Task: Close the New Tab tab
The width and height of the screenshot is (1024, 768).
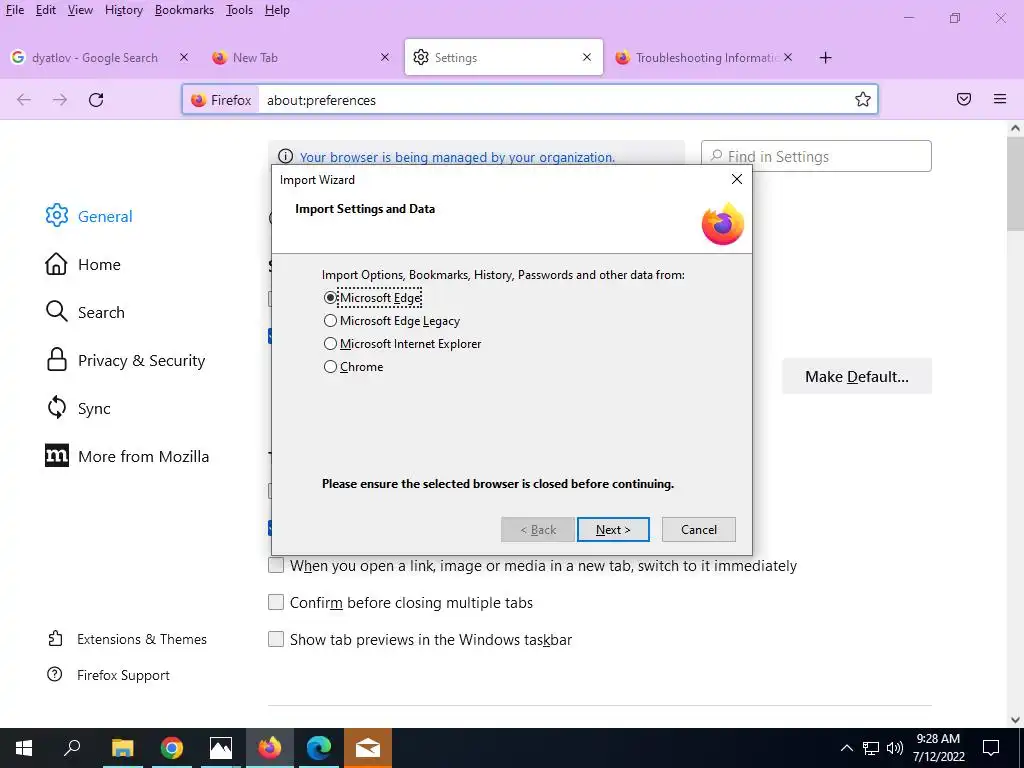Action: (x=385, y=57)
